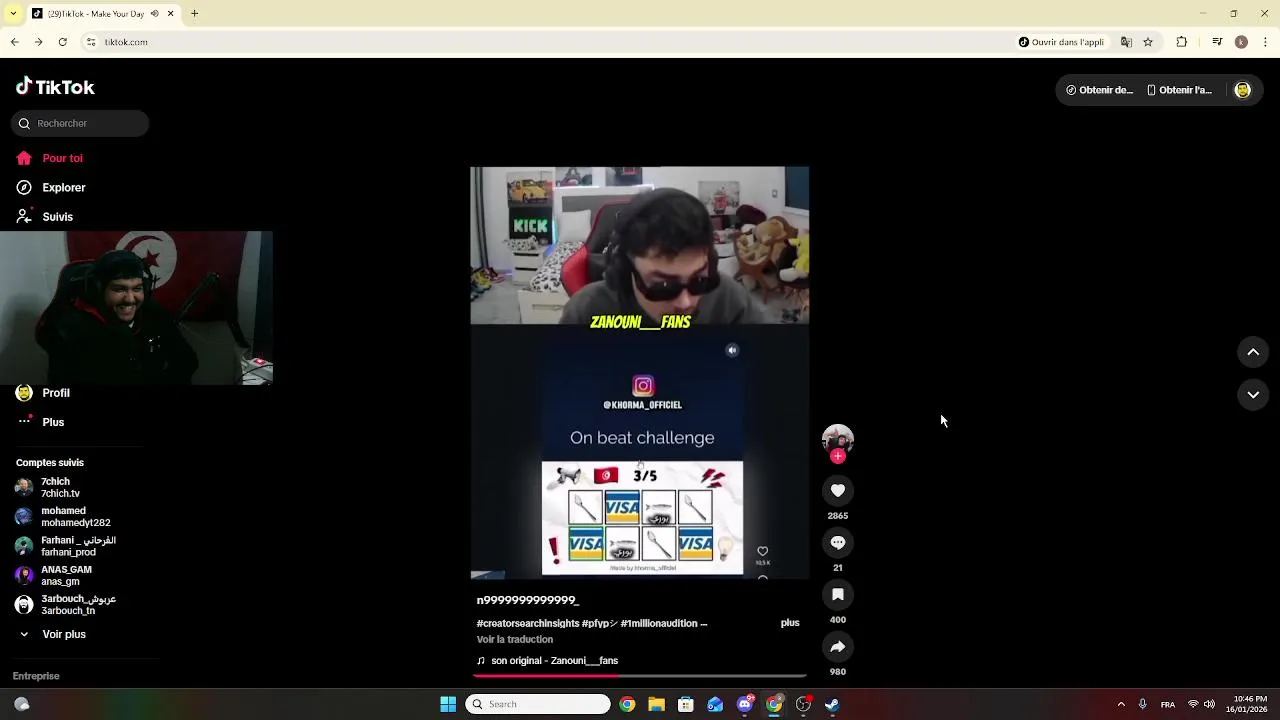The height and width of the screenshot is (720, 1280).
Task: Open the media control icon in Chrome toolbar
Action: pos(1217,42)
